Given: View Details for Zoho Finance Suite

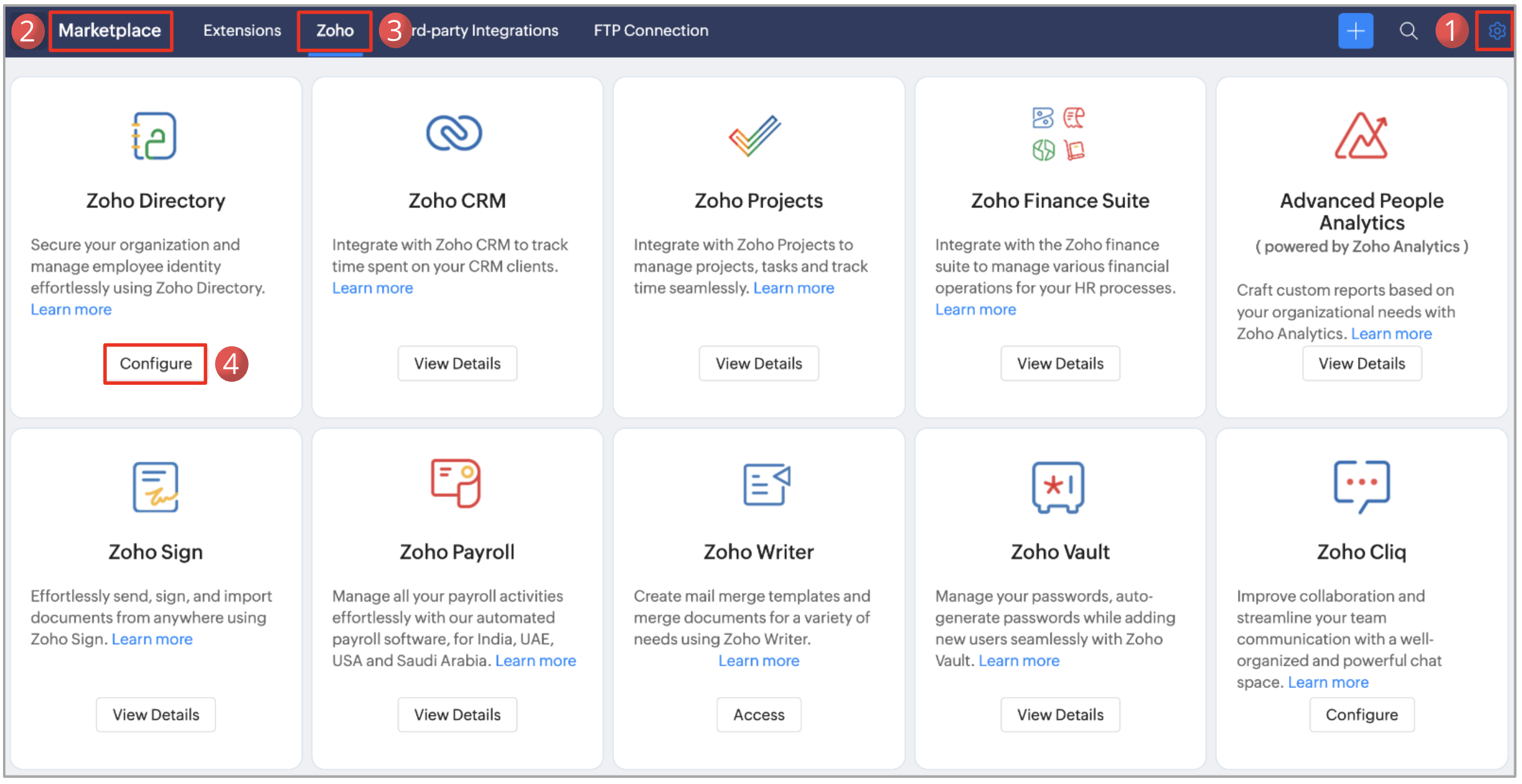Looking at the screenshot, I should (1060, 363).
